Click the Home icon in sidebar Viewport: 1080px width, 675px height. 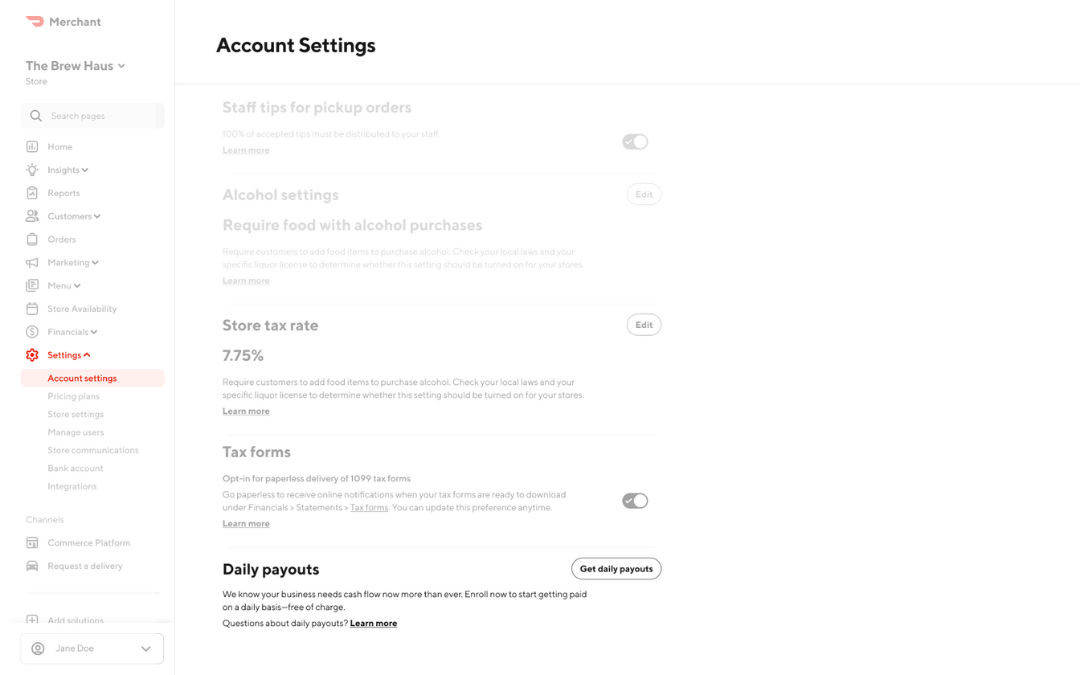click(x=32, y=146)
